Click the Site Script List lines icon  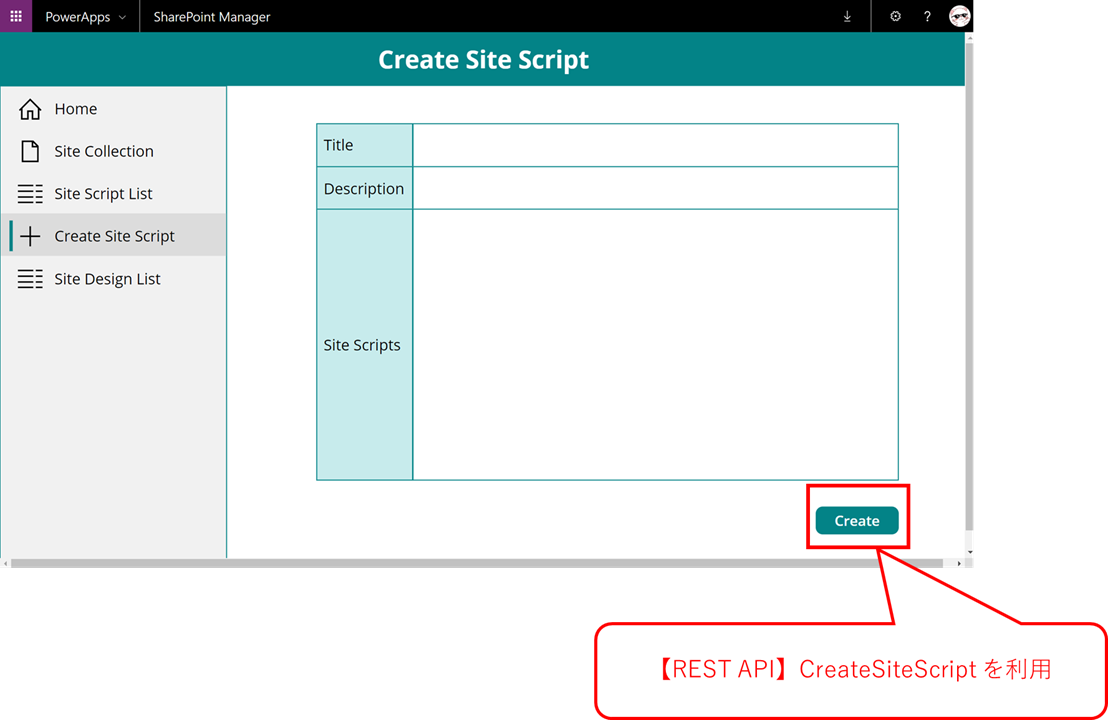point(30,194)
